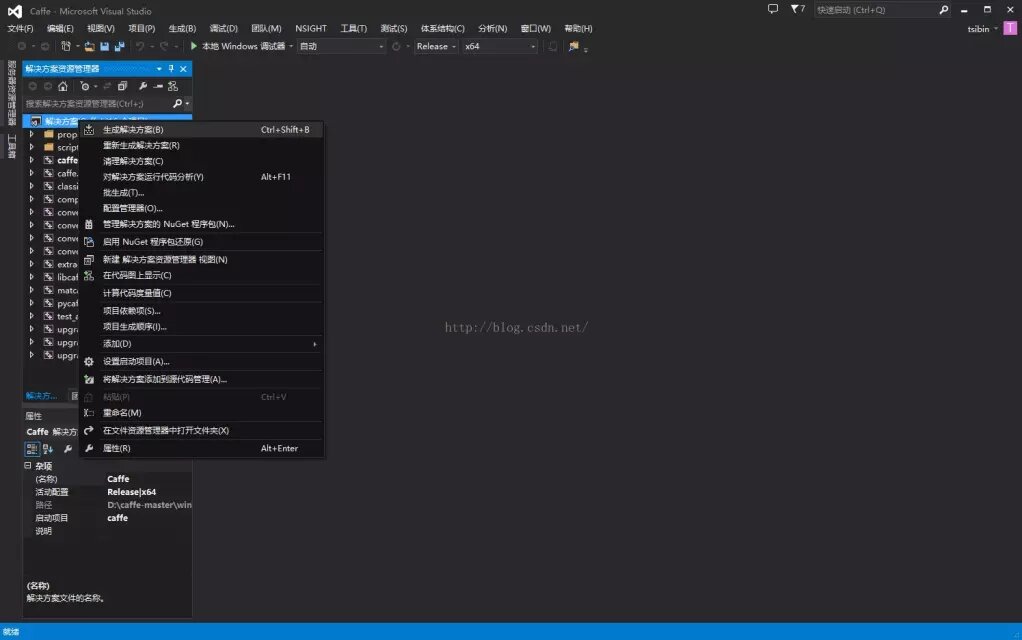Click the New Project toolbar icon
1022x640 pixels.
(x=66, y=46)
